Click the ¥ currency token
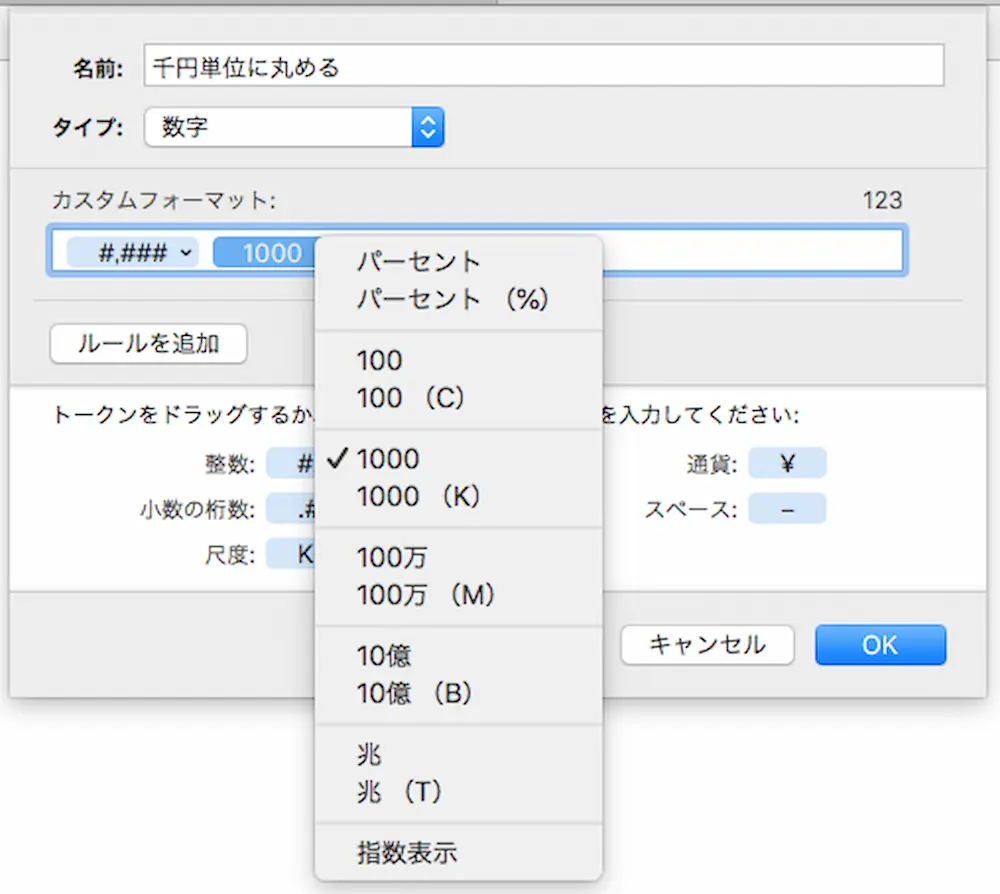1000x894 pixels. [787, 464]
